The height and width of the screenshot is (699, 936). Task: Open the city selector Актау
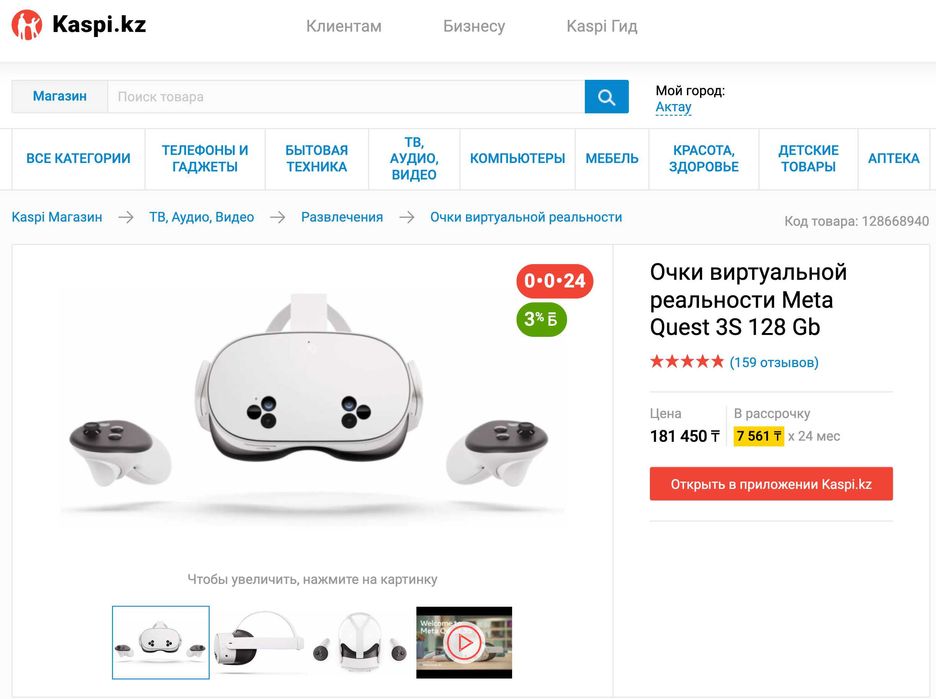click(673, 107)
